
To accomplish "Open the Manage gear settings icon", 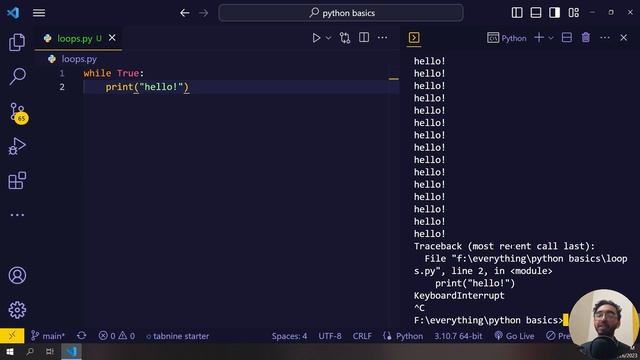I will pos(17,310).
